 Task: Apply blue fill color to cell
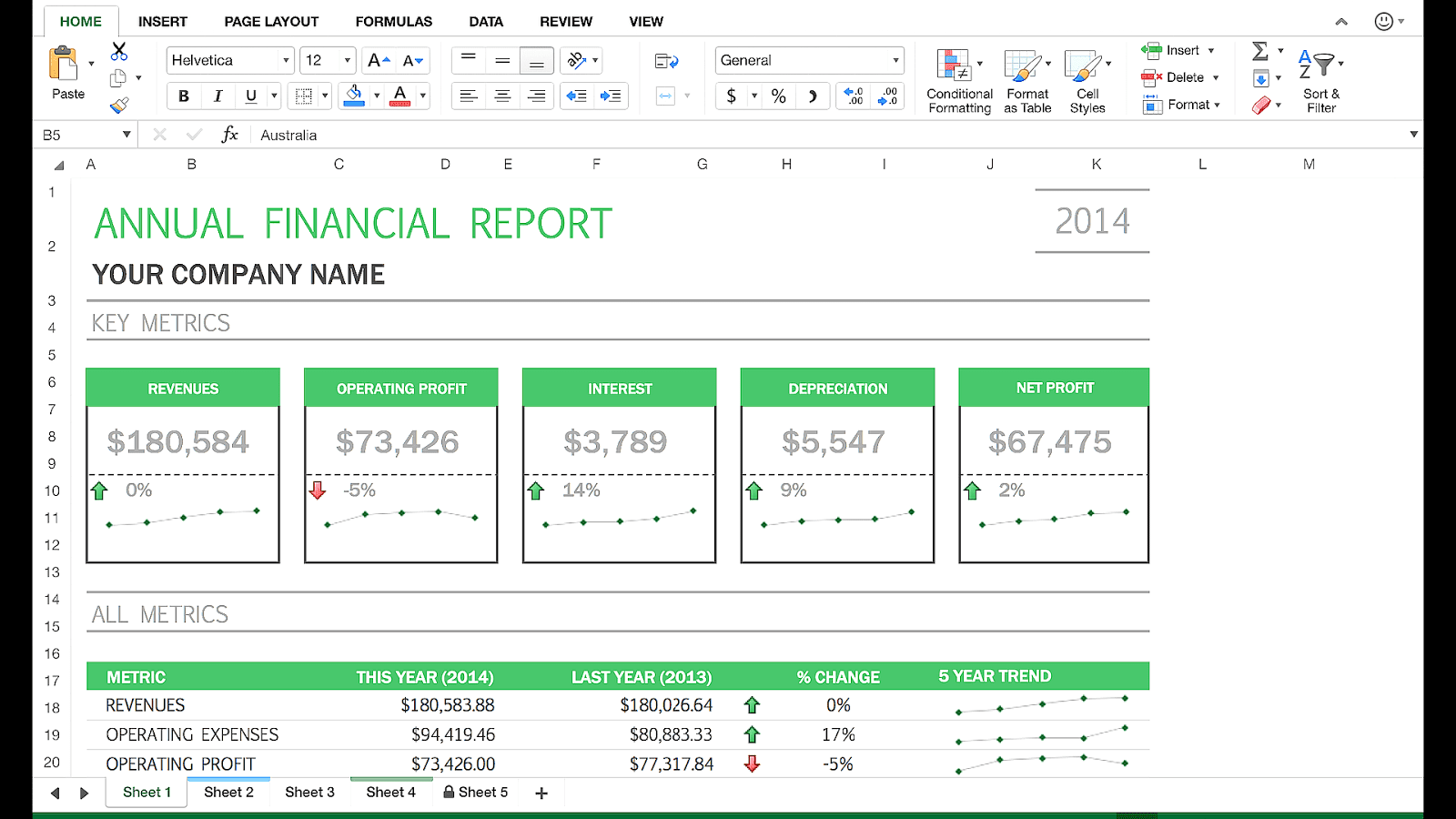coord(354,95)
